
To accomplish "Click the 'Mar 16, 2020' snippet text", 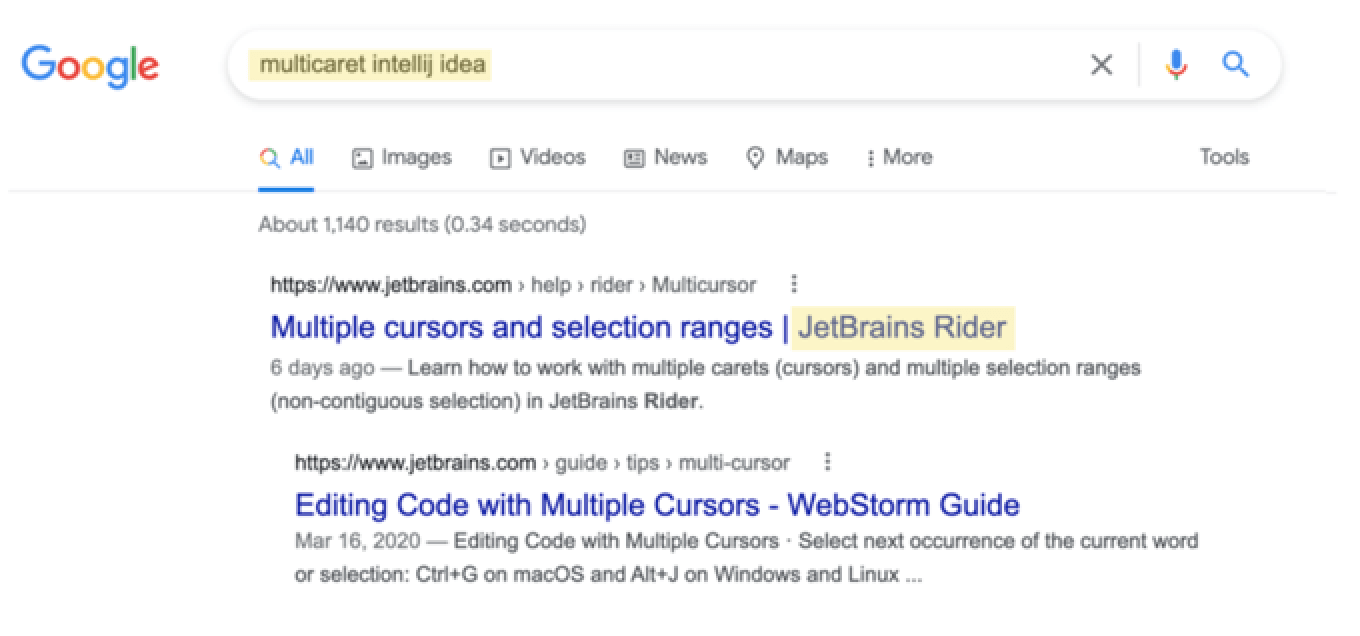I will (359, 541).
